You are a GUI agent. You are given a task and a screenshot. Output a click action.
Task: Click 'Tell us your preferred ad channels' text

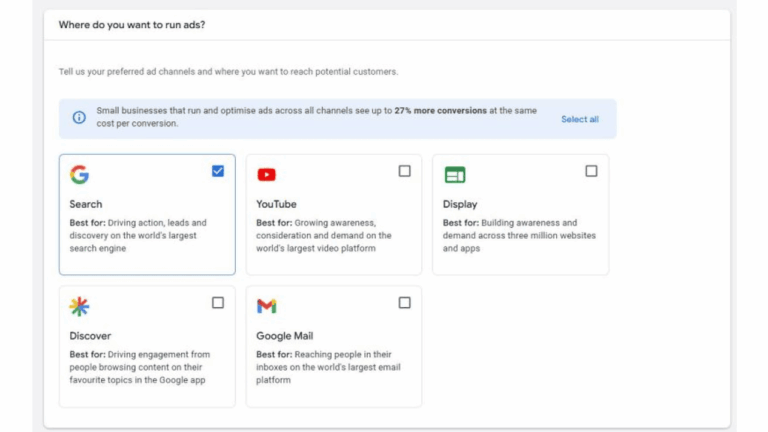(x=228, y=72)
